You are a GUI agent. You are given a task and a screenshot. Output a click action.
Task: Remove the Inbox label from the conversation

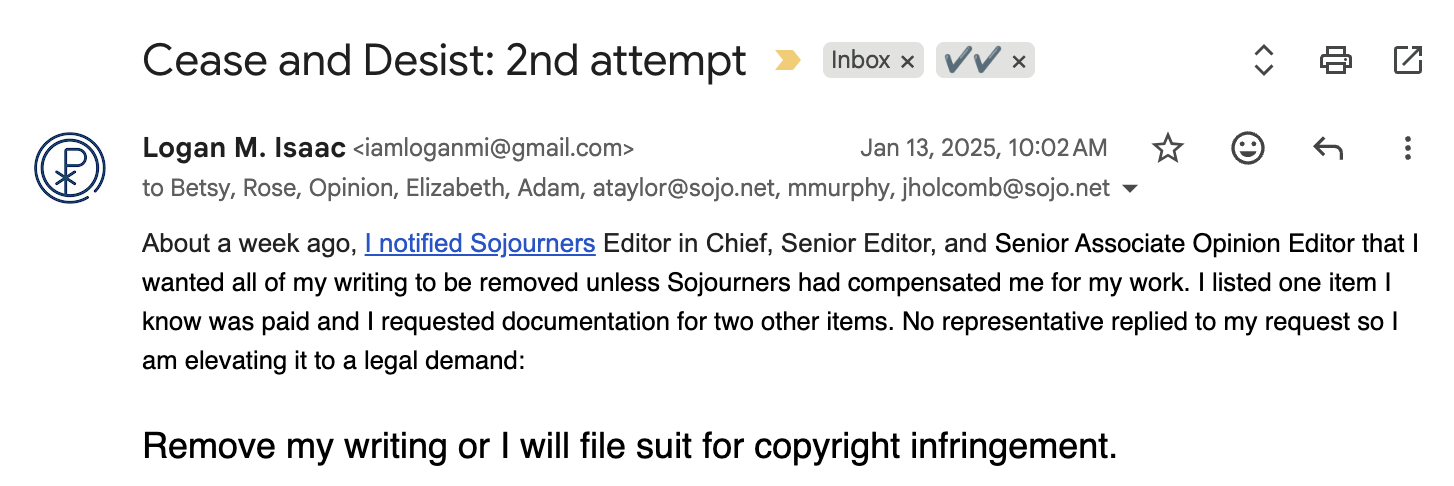tap(907, 62)
